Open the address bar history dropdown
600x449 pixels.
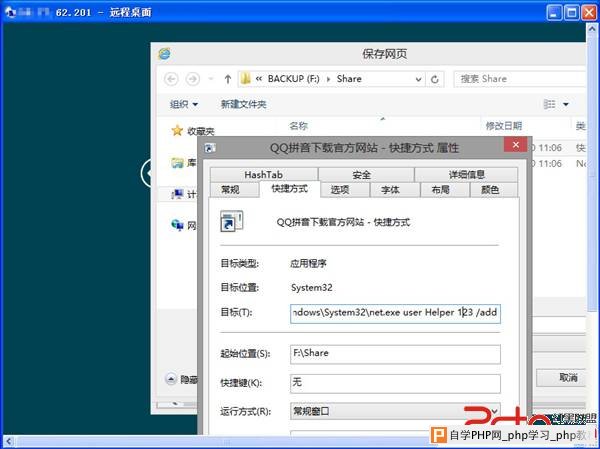tap(418, 79)
